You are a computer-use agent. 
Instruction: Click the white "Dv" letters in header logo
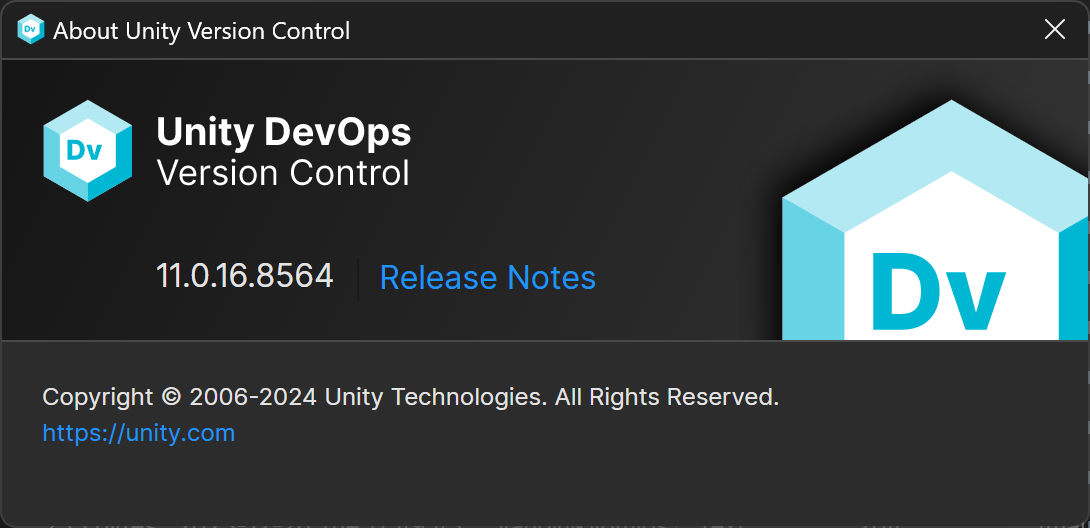pyautogui.click(x=87, y=151)
